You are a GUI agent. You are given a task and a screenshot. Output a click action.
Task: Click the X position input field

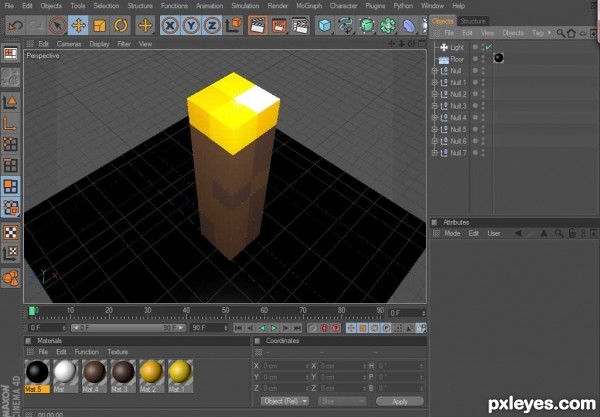285,366
